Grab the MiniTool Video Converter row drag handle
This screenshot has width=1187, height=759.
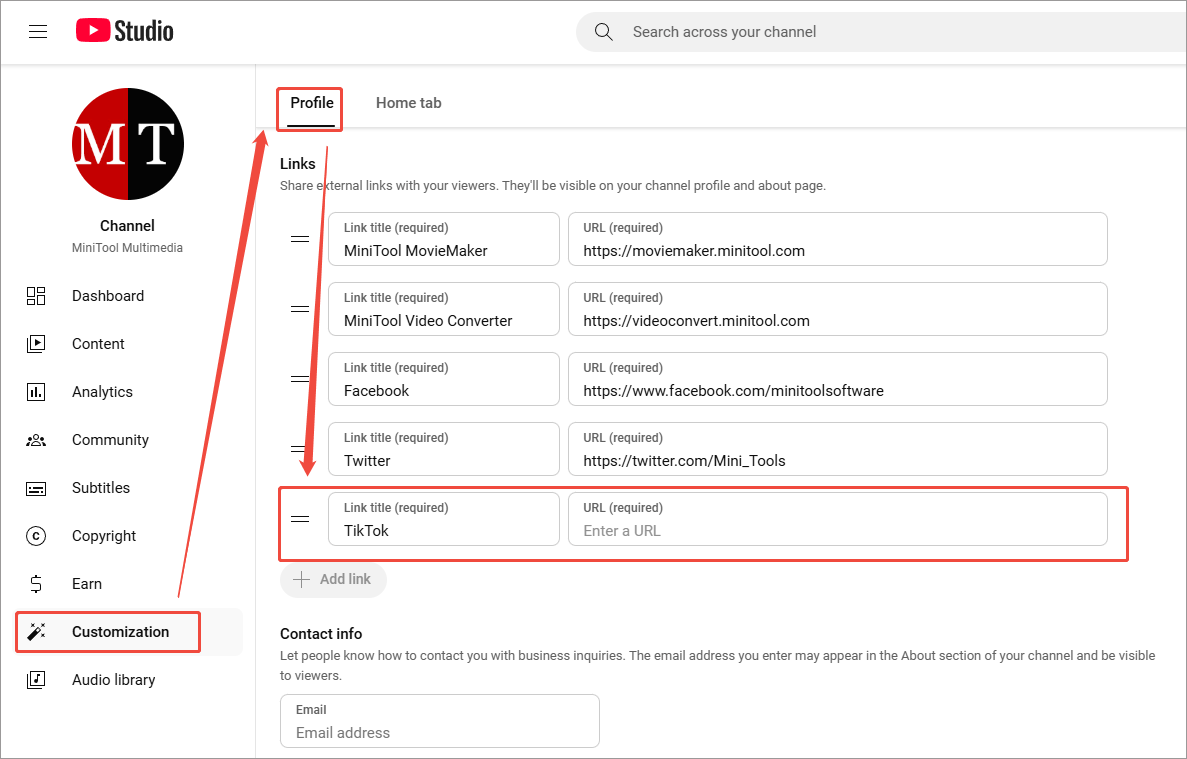click(x=300, y=309)
